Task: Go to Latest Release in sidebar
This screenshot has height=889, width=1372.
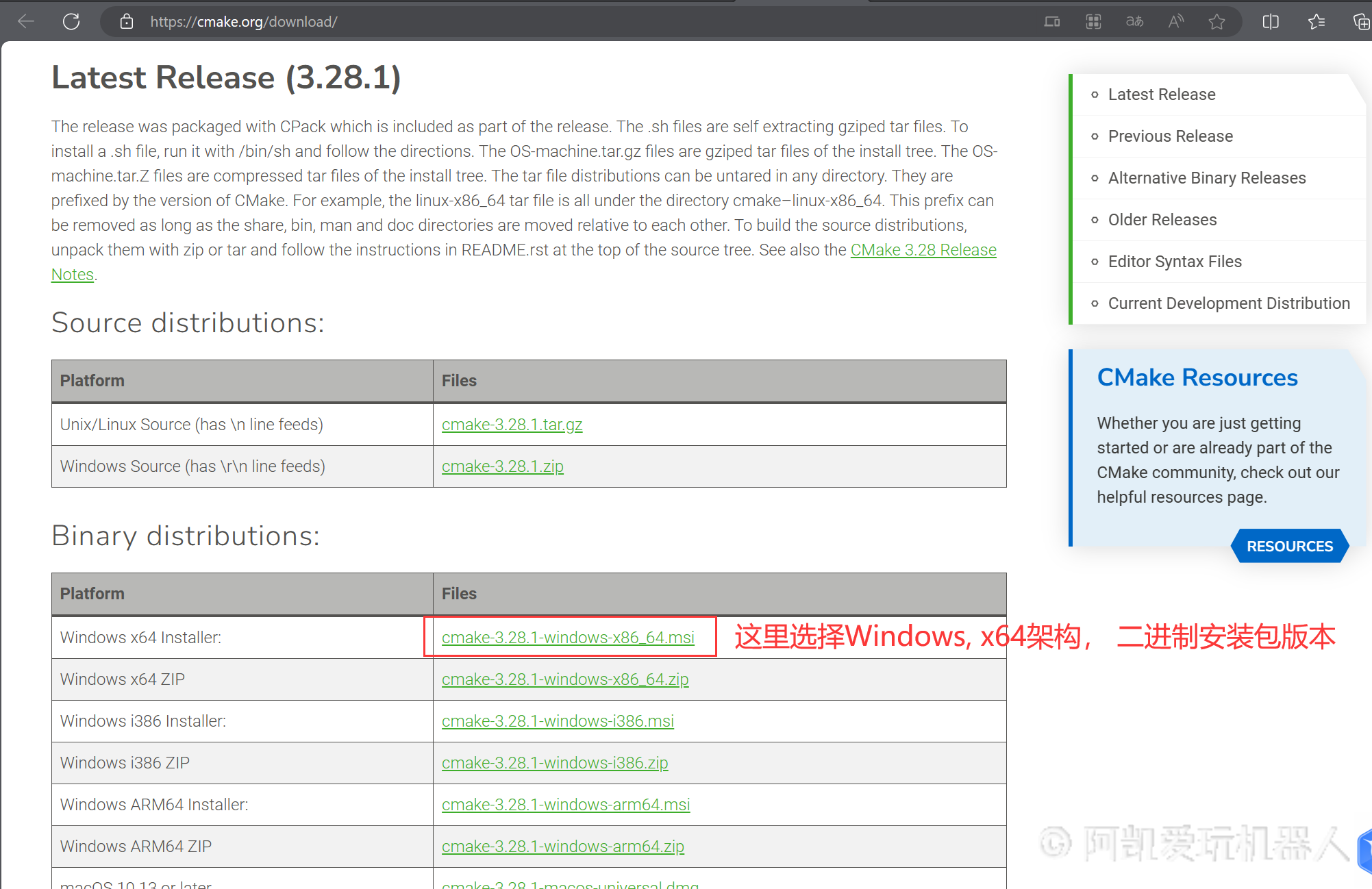Action: [x=1162, y=95]
